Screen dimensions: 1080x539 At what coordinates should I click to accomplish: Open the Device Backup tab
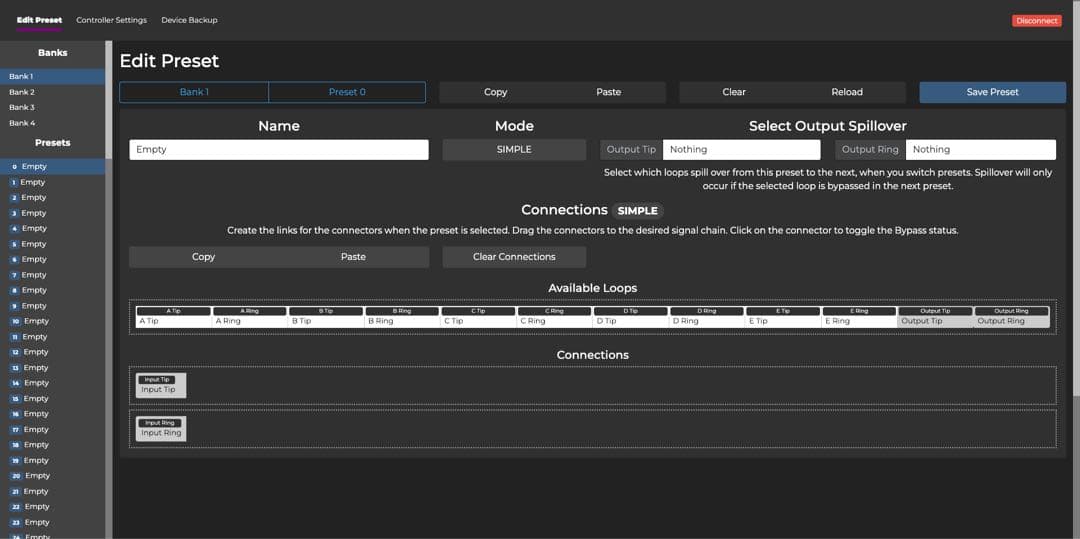(x=189, y=20)
